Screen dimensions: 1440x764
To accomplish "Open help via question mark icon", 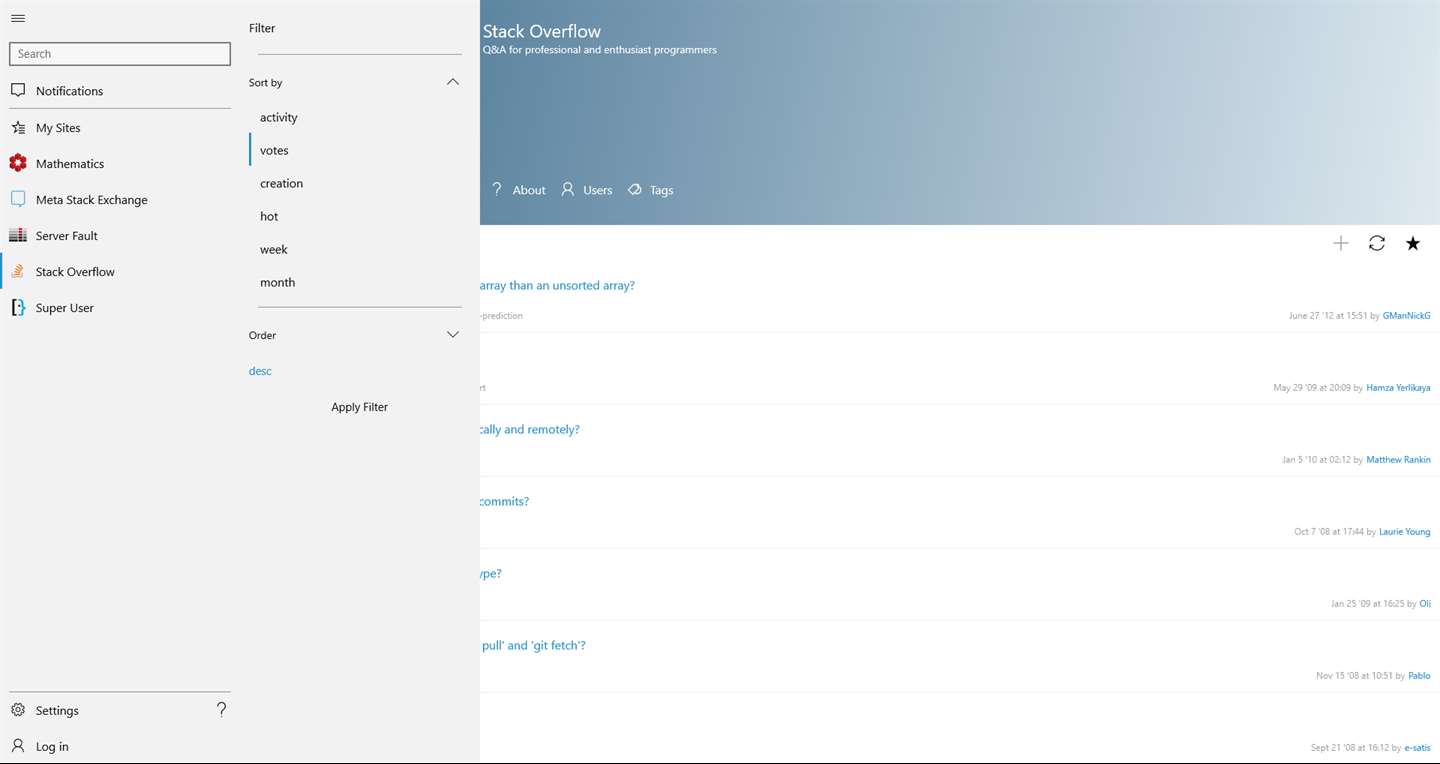I will click(x=221, y=710).
